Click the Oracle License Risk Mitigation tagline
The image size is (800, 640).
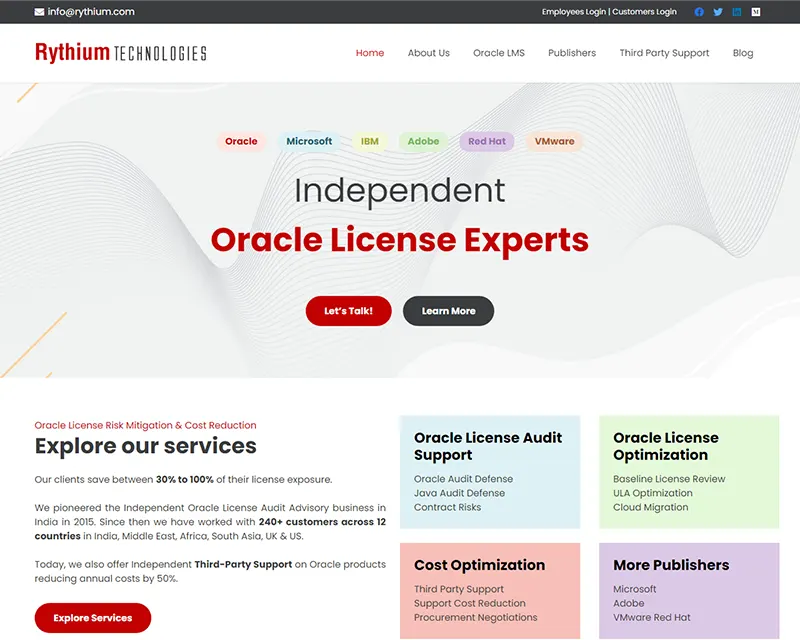click(145, 425)
